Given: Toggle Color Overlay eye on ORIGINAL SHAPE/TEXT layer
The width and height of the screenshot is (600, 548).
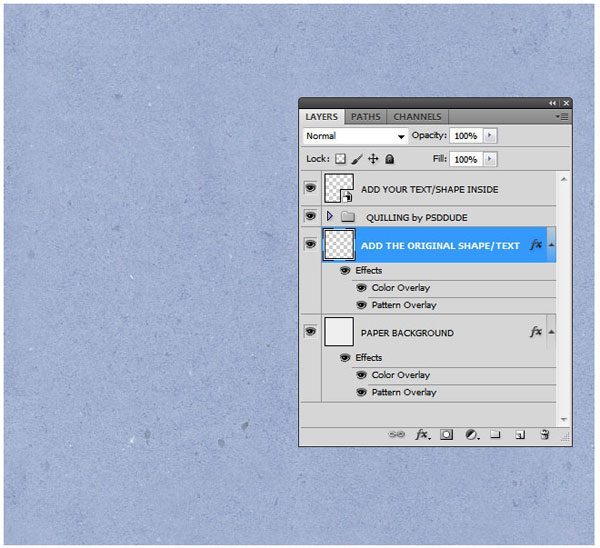Looking at the screenshot, I should (x=361, y=288).
